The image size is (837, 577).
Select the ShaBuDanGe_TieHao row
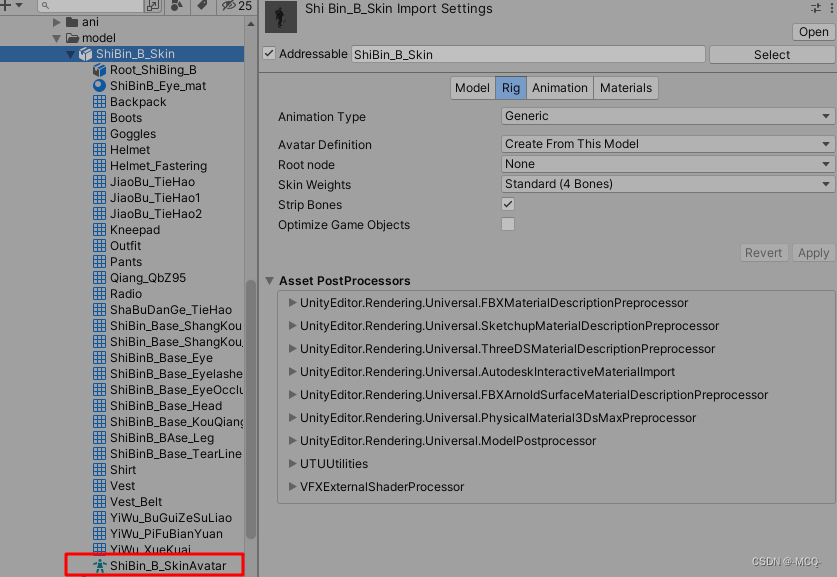pos(122,310)
